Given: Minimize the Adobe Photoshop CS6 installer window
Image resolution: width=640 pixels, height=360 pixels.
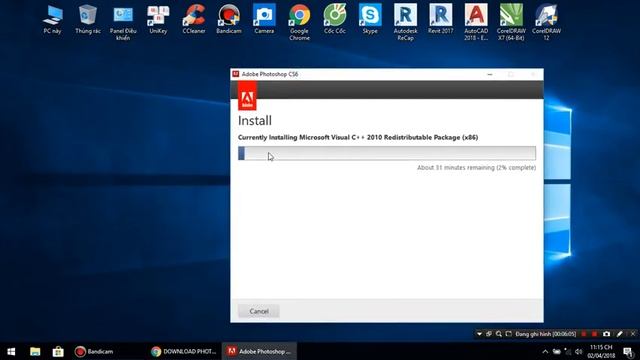Looking at the screenshot, I should tap(490, 74).
